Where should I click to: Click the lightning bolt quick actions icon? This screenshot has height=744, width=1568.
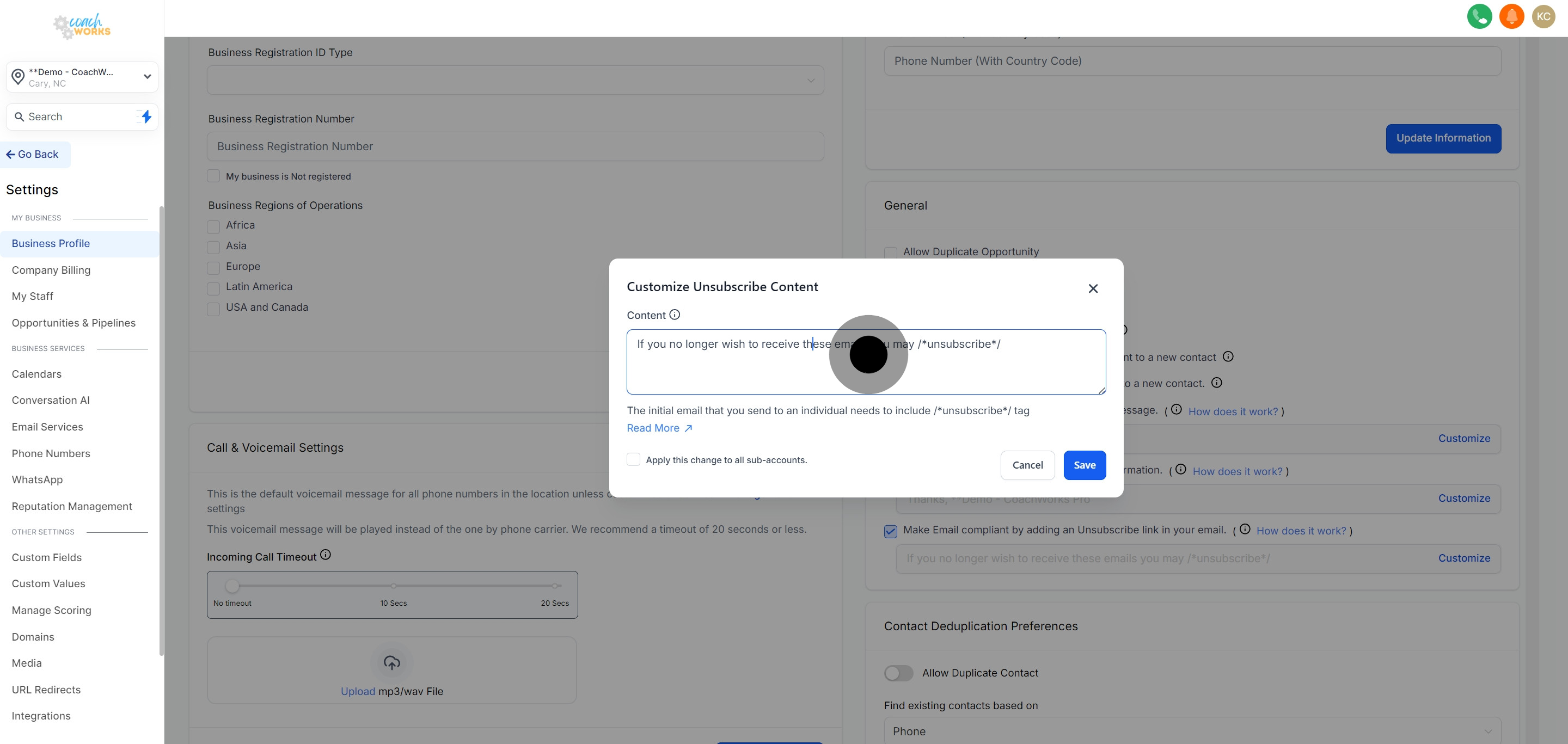(x=146, y=116)
